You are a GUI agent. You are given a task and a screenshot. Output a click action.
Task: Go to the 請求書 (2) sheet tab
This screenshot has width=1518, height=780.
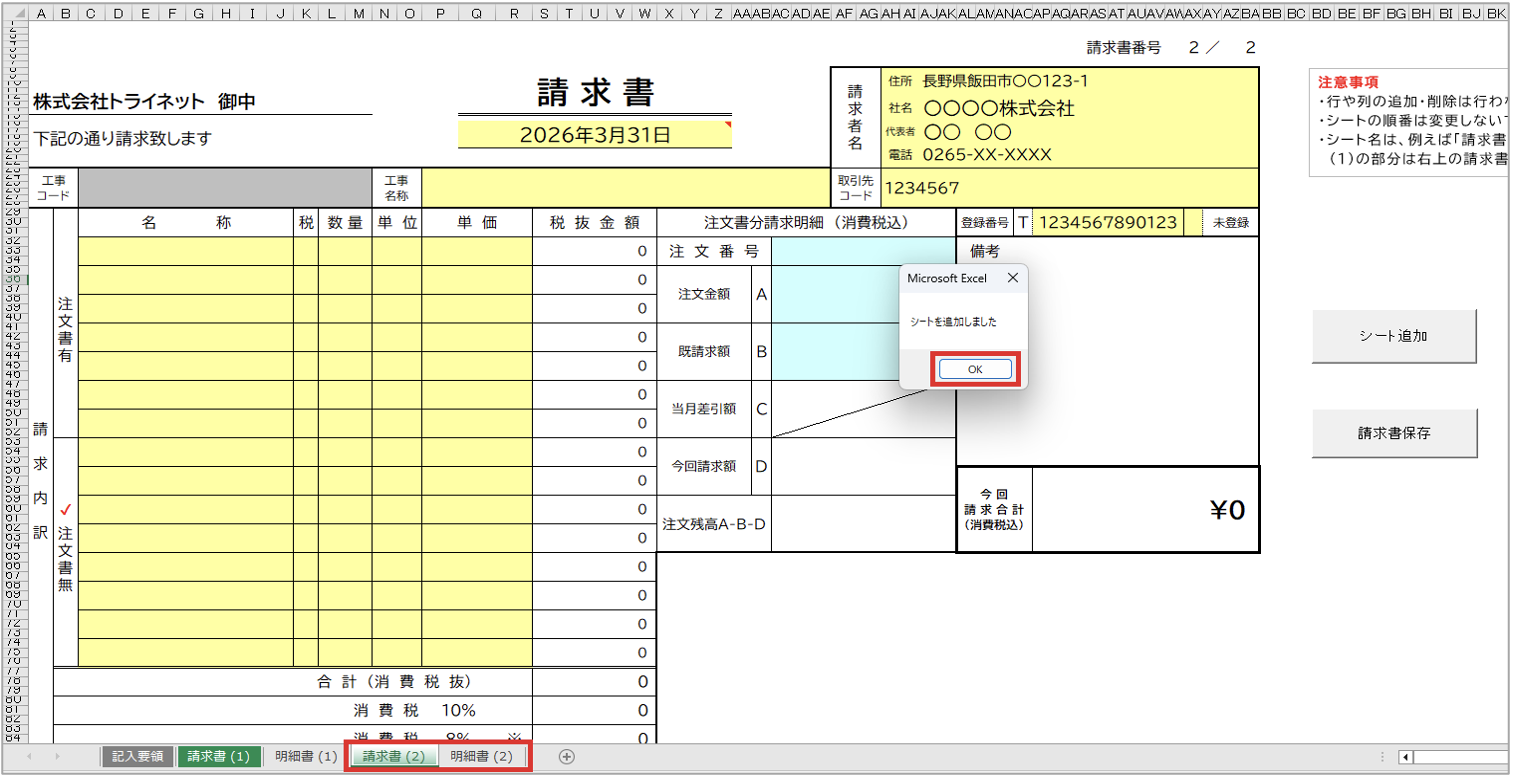[394, 757]
